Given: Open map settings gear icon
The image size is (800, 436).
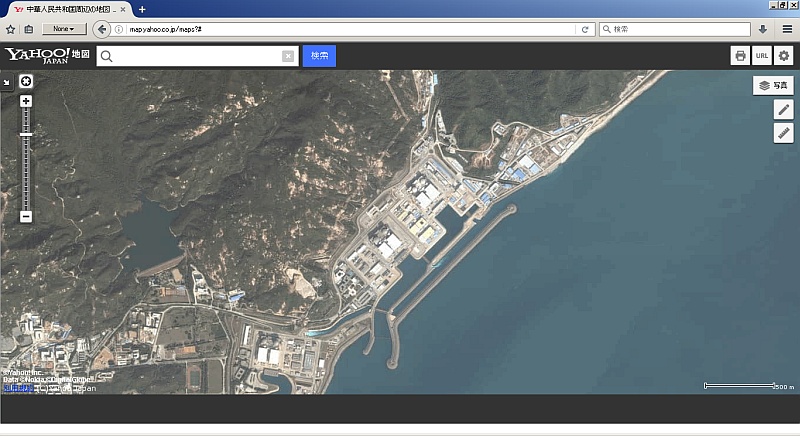Looking at the screenshot, I should point(784,56).
